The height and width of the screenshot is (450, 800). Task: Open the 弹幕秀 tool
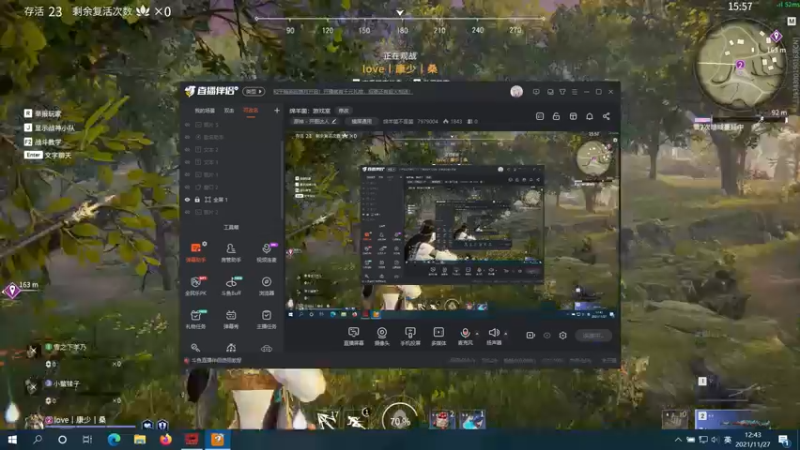point(231,319)
